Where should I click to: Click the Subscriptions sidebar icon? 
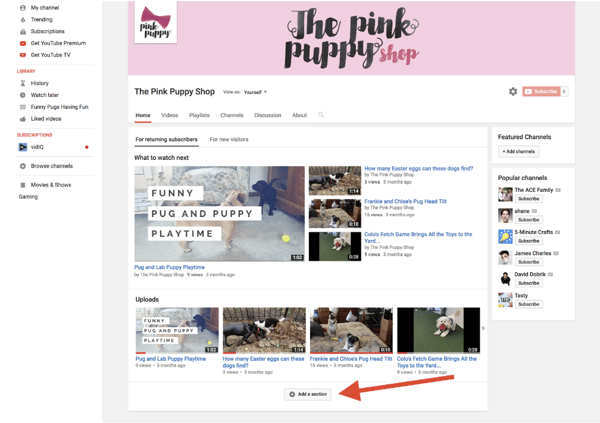[x=23, y=31]
